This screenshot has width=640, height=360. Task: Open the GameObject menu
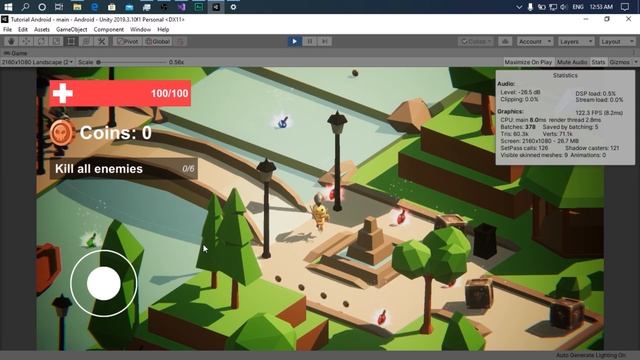72,29
